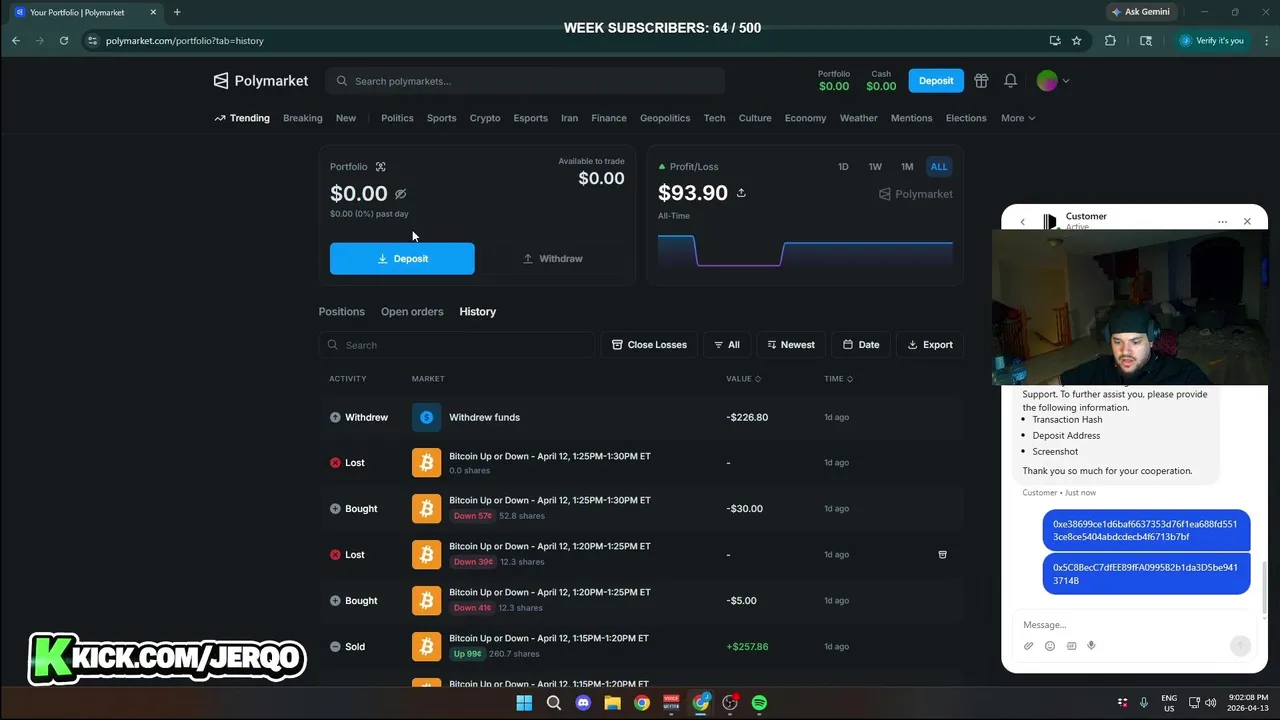
Task: Click the microphone icon in chat
Action: (1091, 646)
